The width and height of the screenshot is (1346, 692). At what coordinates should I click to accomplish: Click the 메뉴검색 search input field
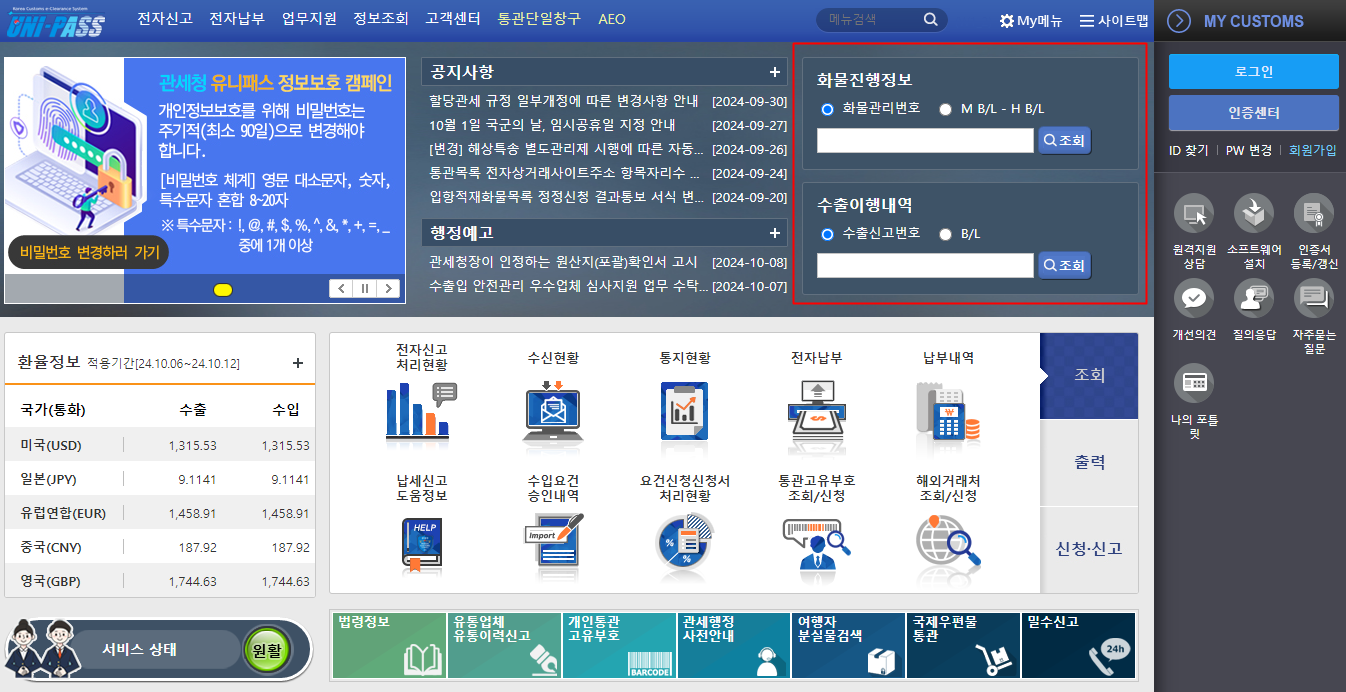[865, 19]
